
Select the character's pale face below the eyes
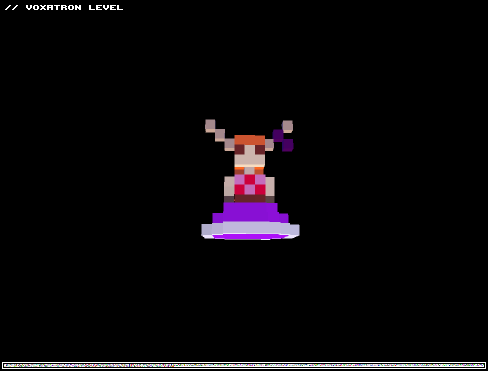[x=250, y=161]
